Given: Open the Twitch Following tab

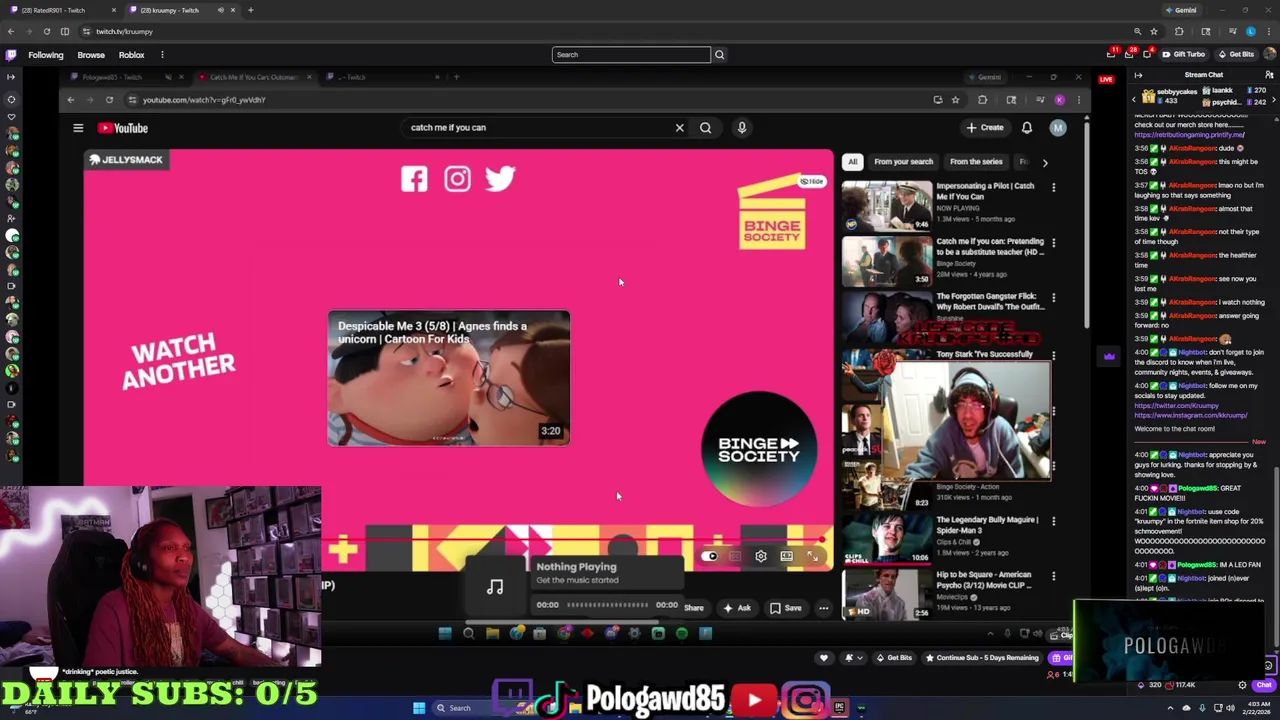Looking at the screenshot, I should (45, 55).
